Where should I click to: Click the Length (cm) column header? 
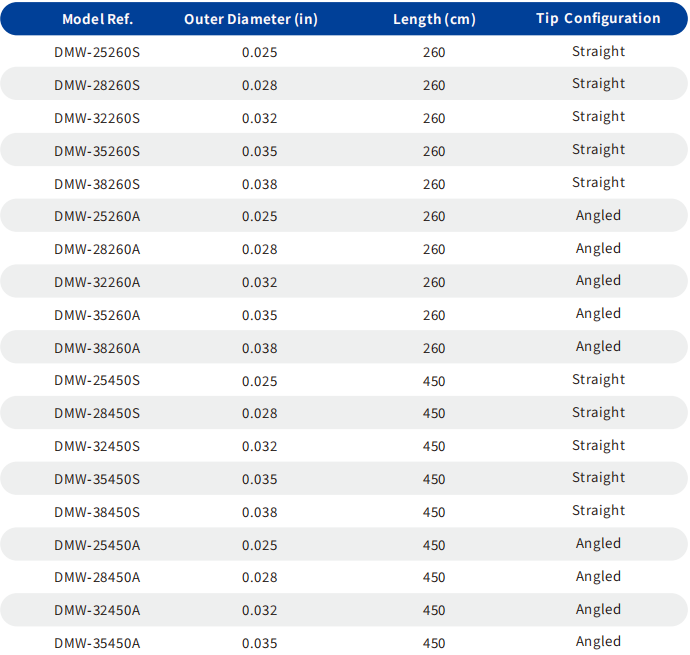click(x=434, y=19)
